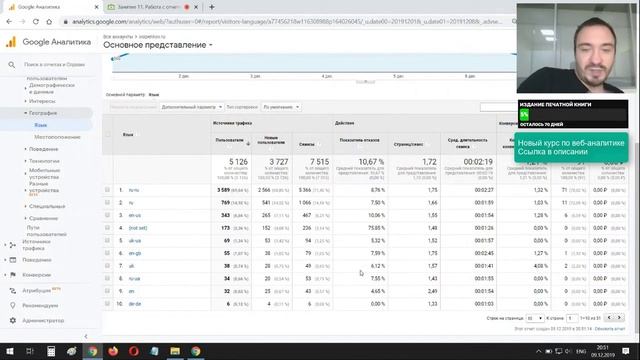Viewport: 640px width, 360px height.
Task: Open the ru-ru language link
Action: click(x=134, y=190)
